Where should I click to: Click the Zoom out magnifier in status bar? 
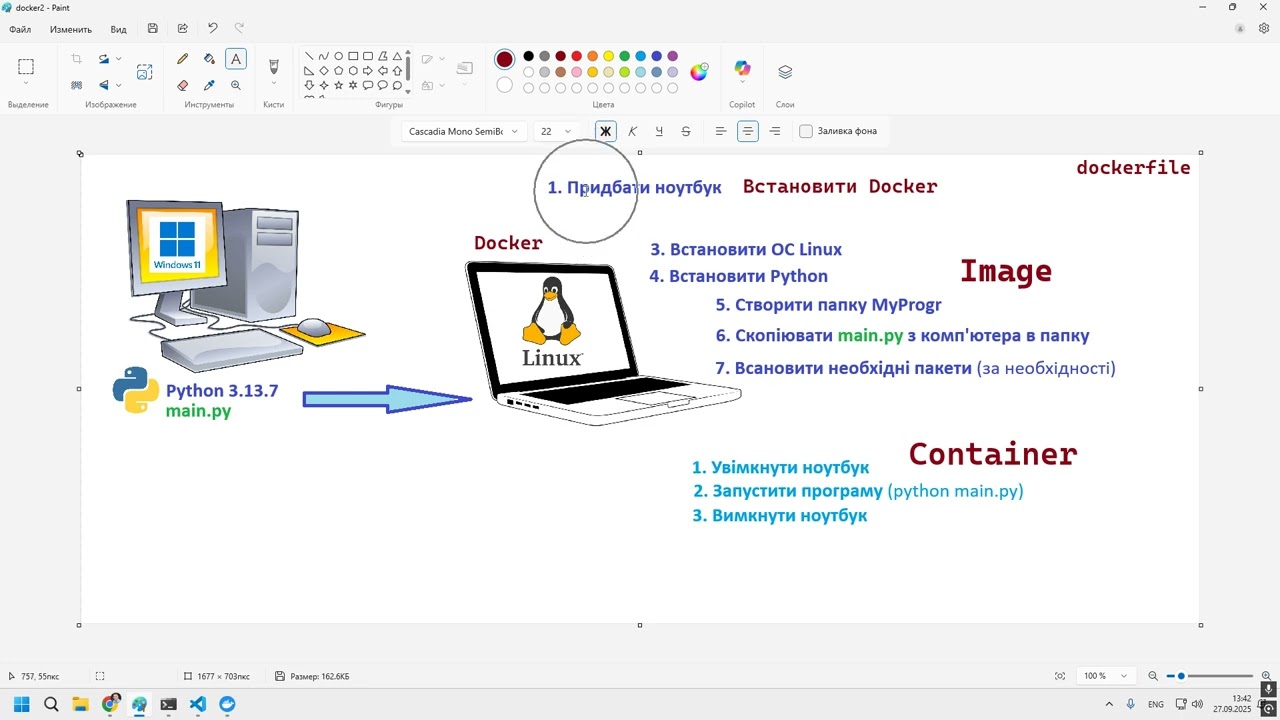(x=1153, y=676)
